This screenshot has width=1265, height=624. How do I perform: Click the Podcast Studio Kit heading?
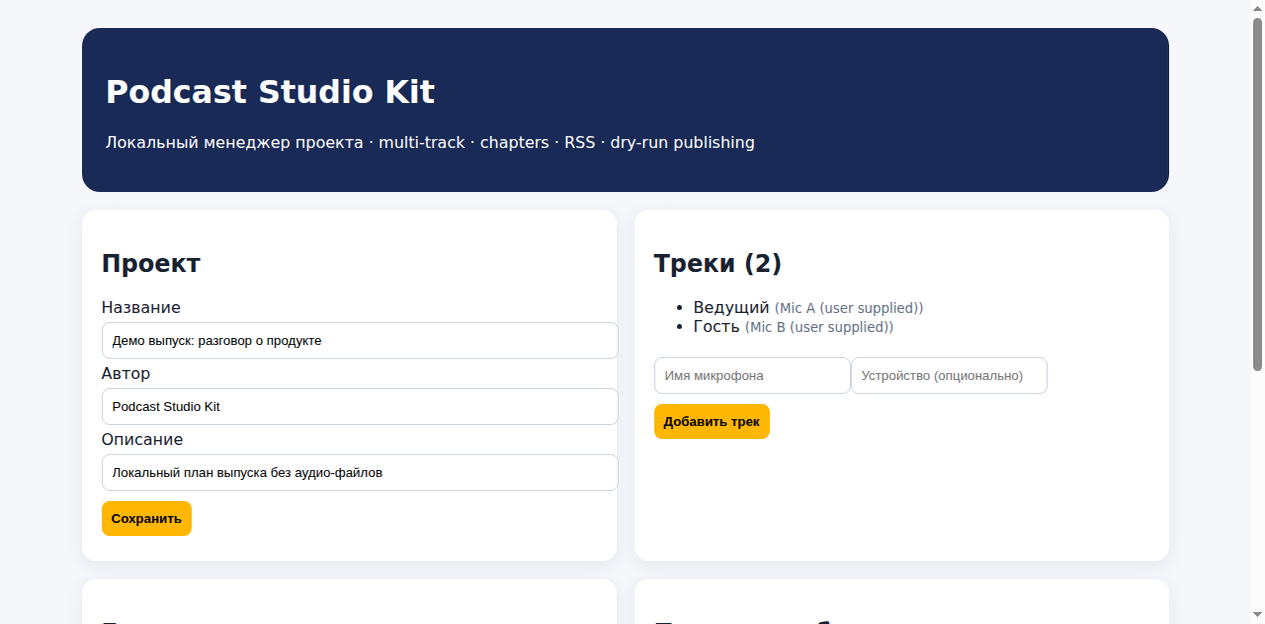click(x=270, y=92)
